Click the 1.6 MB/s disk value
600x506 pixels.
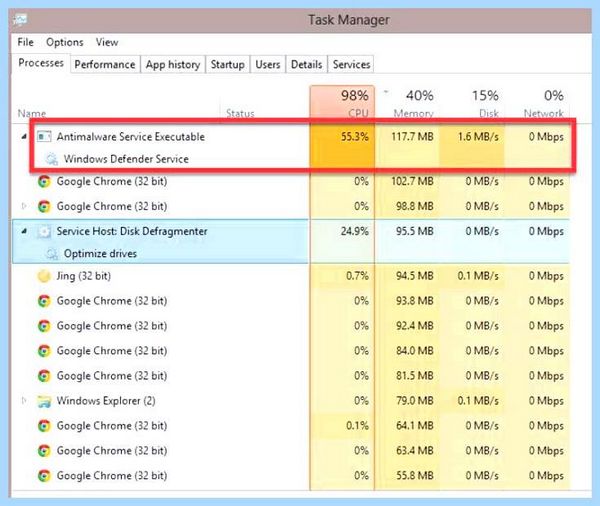tap(479, 137)
